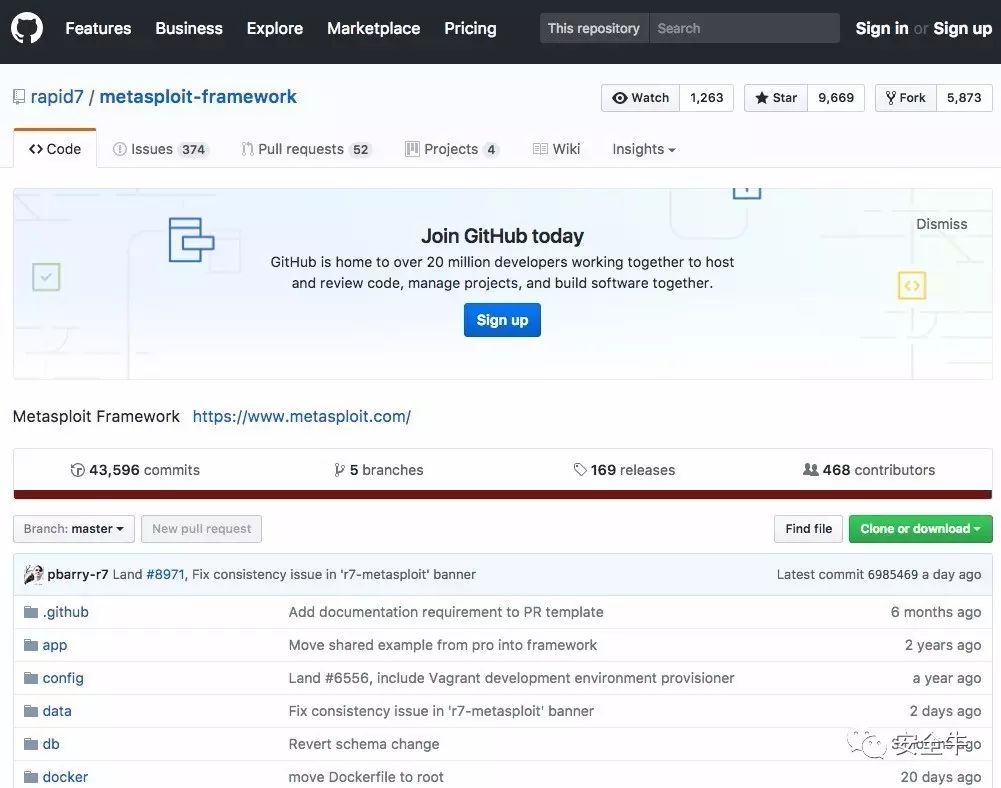Open the docker folder
1001x788 pixels.
pyautogui.click(x=65, y=777)
